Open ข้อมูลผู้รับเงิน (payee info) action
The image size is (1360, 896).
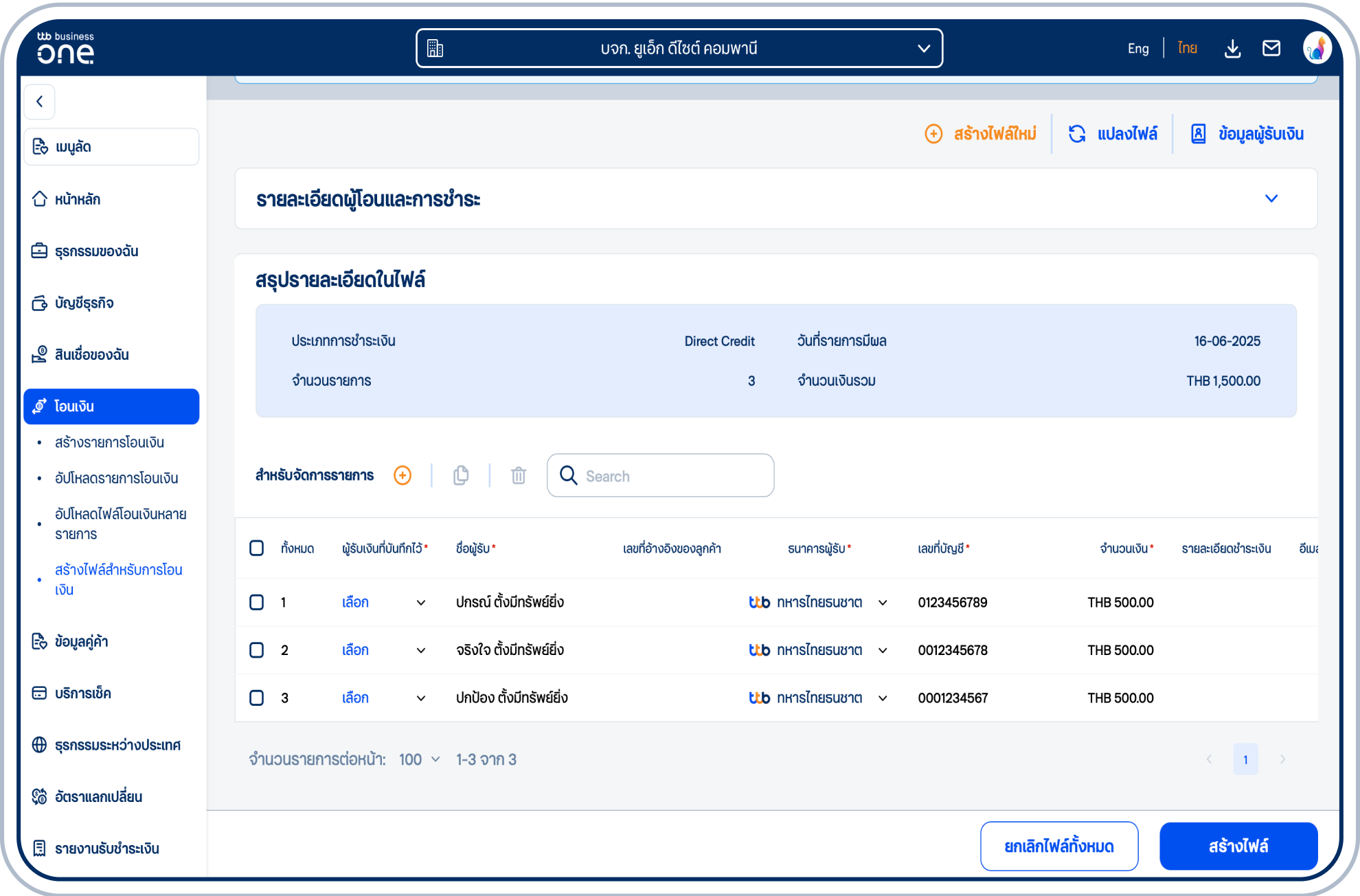click(1247, 133)
